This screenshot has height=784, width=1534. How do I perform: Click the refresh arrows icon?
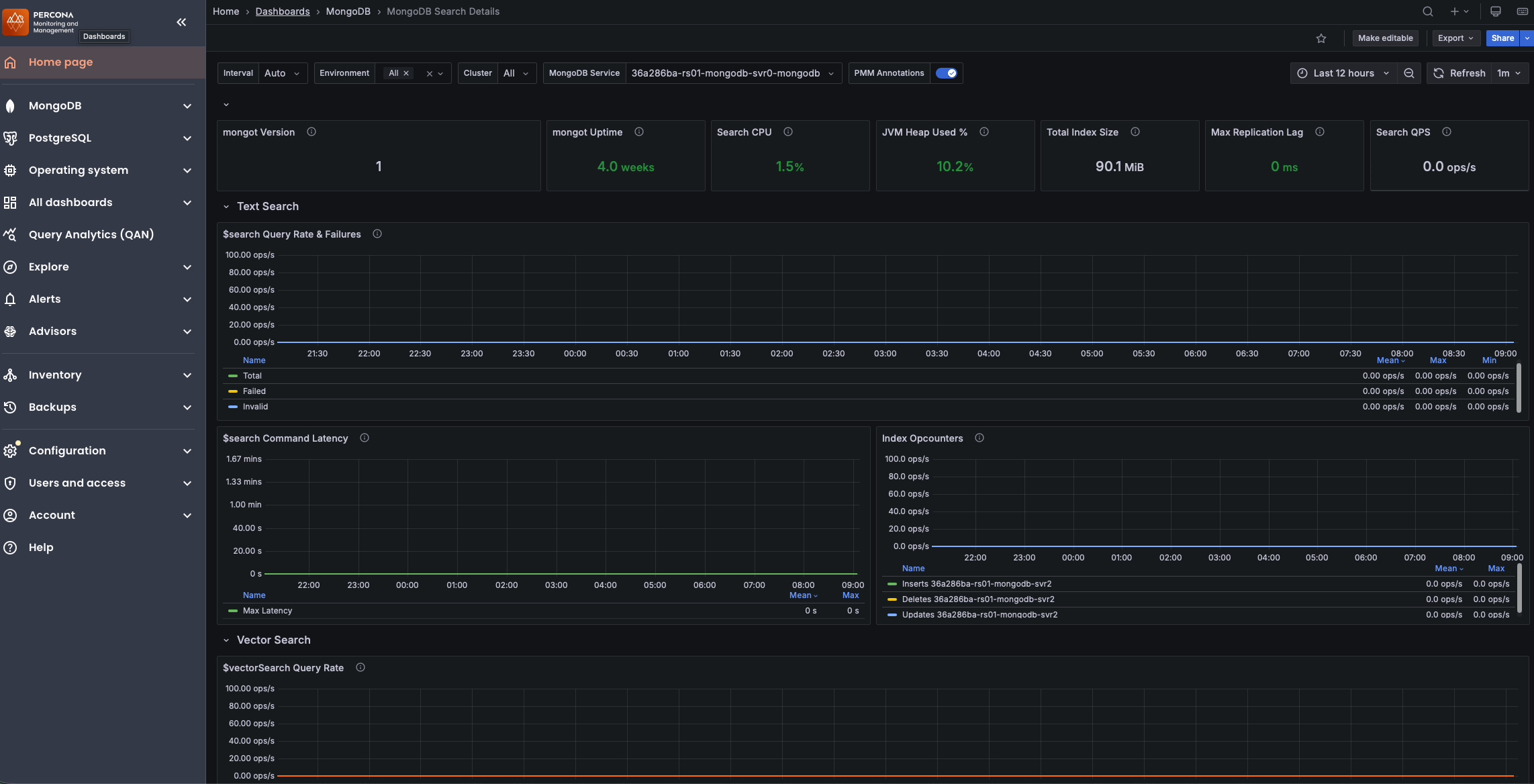(1439, 73)
